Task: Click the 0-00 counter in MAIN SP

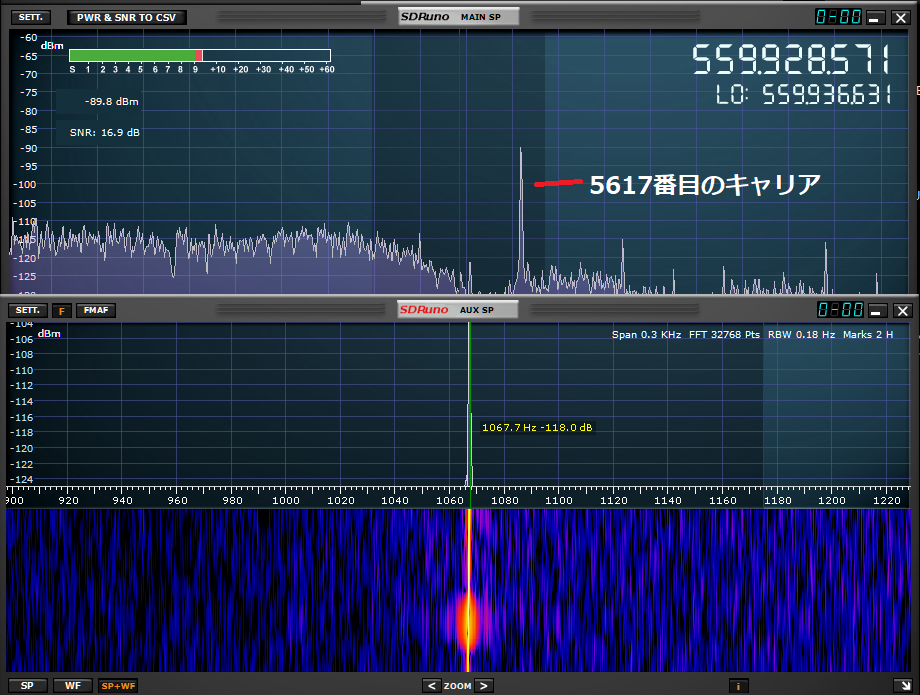Action: click(x=838, y=17)
